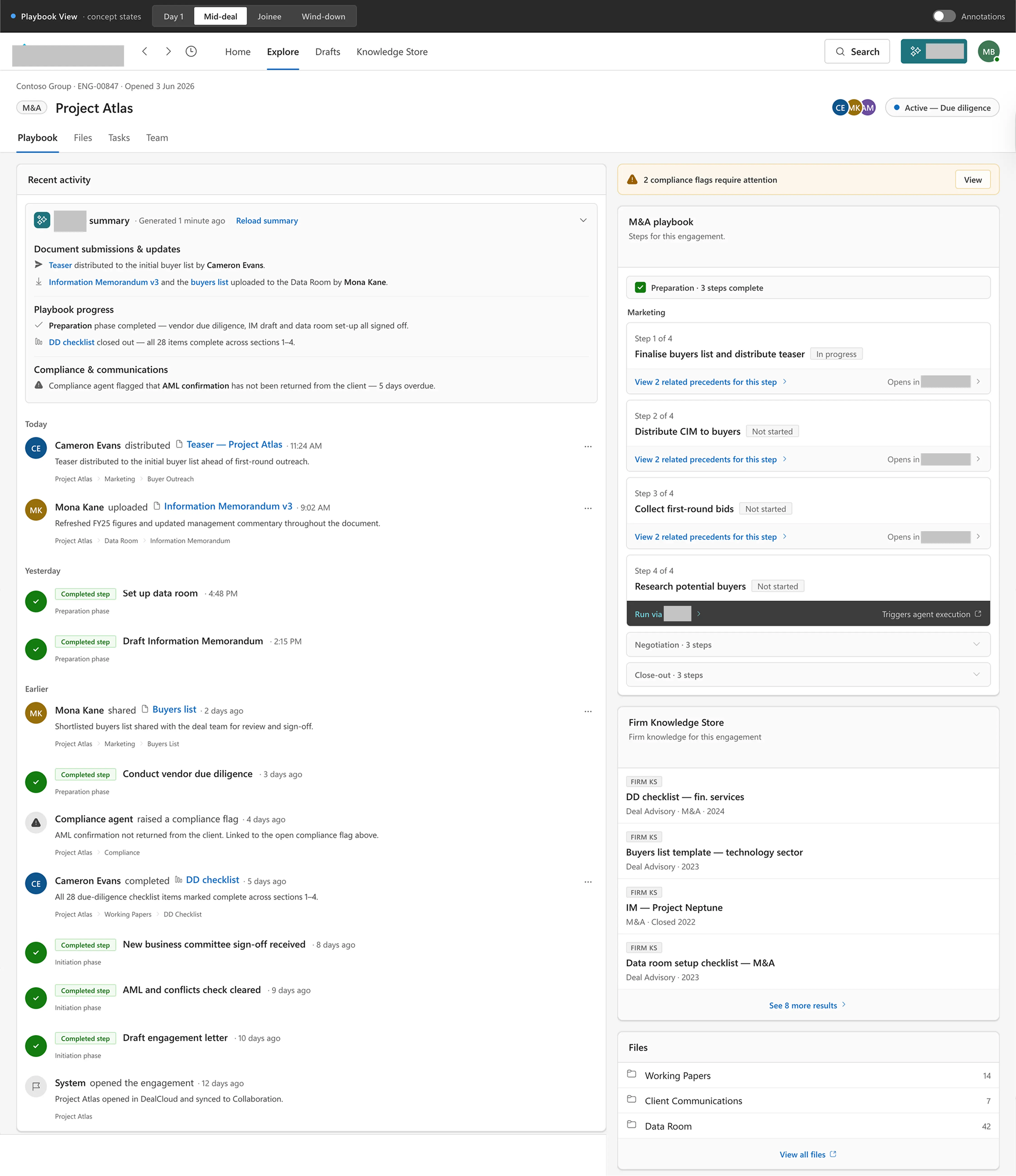Open more options for Teaser — Project Atlas
The width and height of the screenshot is (1016, 1176).
588,447
